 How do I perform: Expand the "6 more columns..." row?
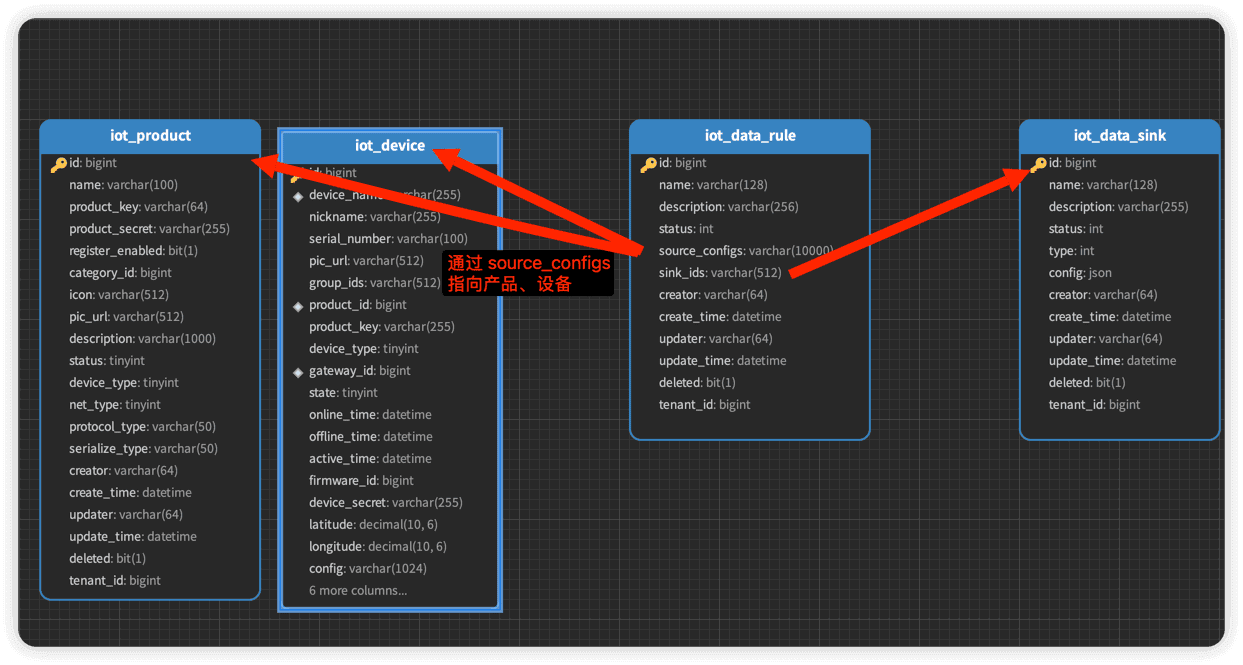pyautogui.click(x=358, y=591)
